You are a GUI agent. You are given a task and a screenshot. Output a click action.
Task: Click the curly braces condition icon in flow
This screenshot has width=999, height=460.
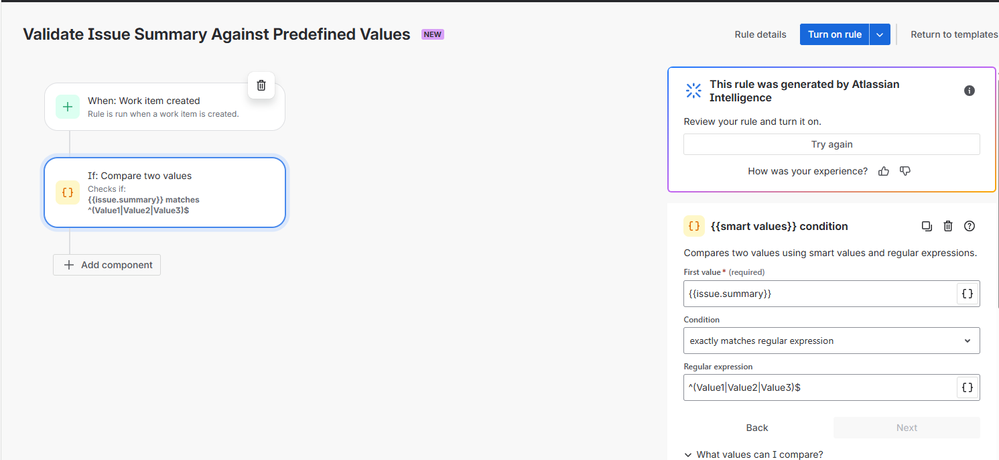[68, 192]
